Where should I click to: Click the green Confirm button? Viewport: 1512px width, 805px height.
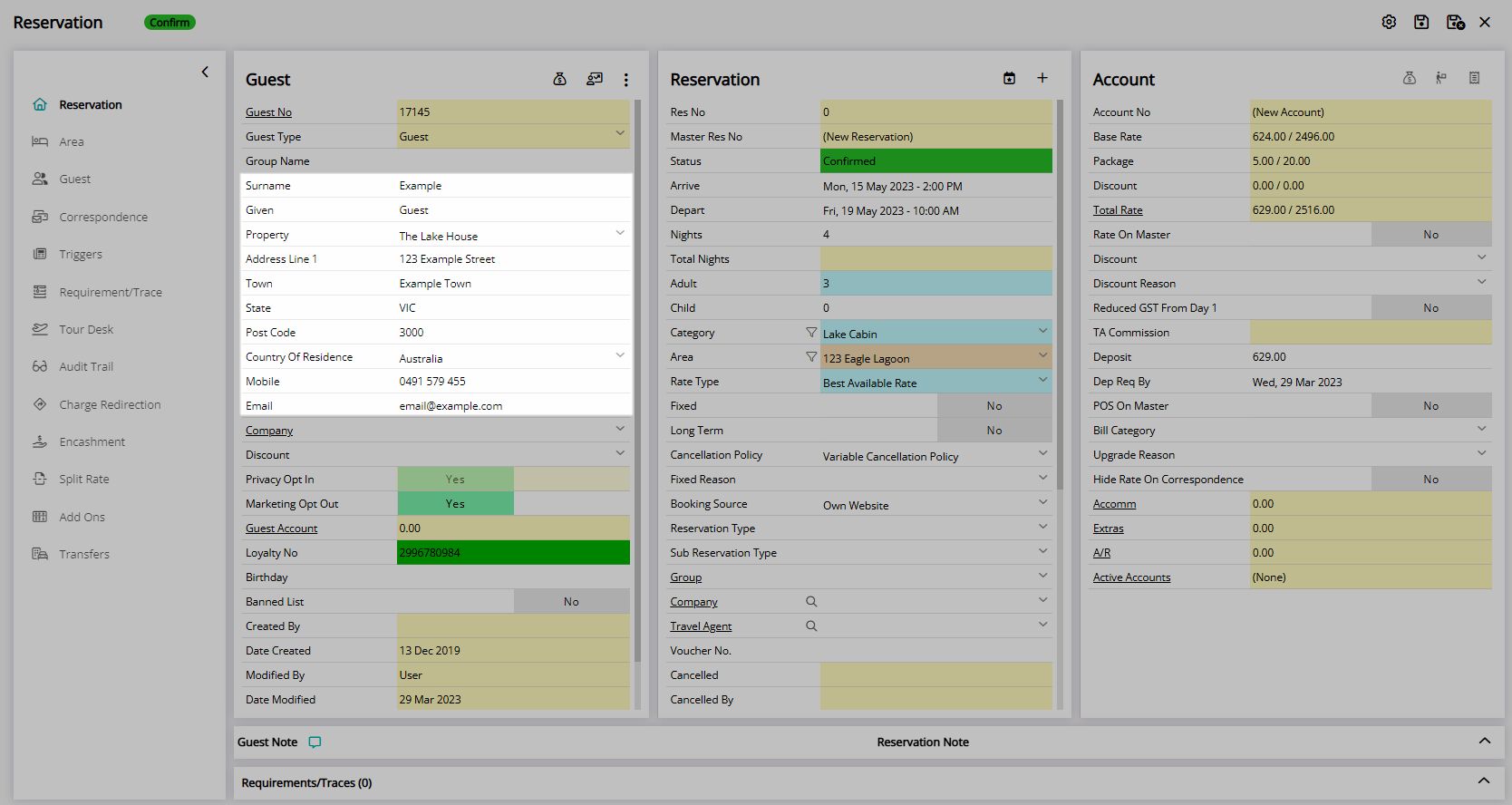pos(170,22)
